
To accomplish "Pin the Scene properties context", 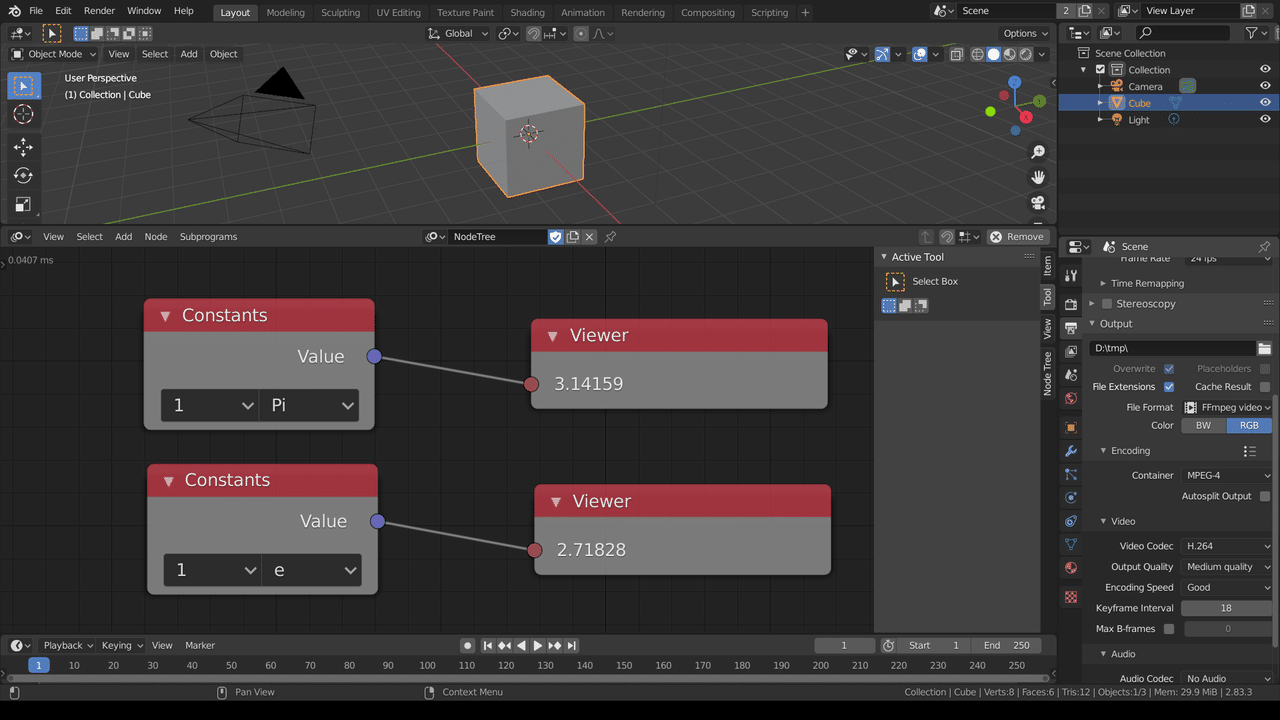I will pyautogui.click(x=1264, y=247).
